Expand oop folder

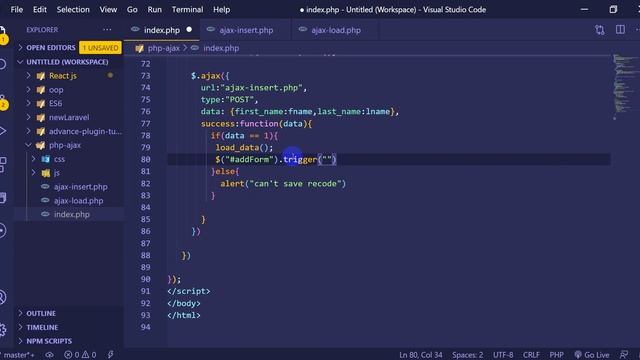(29, 89)
